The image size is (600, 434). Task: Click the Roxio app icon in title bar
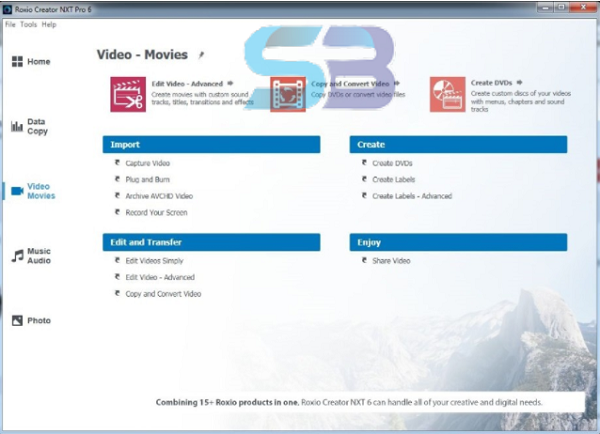point(7,9)
